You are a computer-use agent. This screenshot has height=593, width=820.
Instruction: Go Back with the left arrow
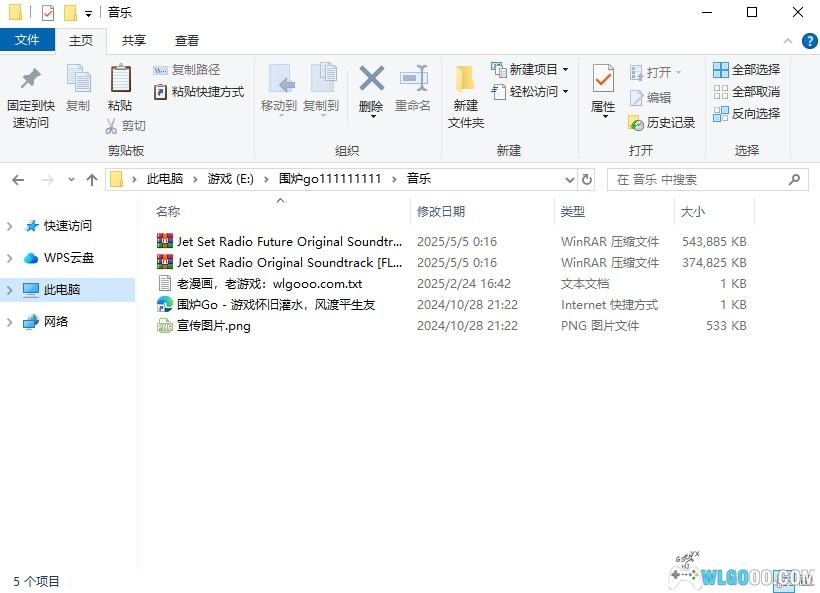point(18,180)
